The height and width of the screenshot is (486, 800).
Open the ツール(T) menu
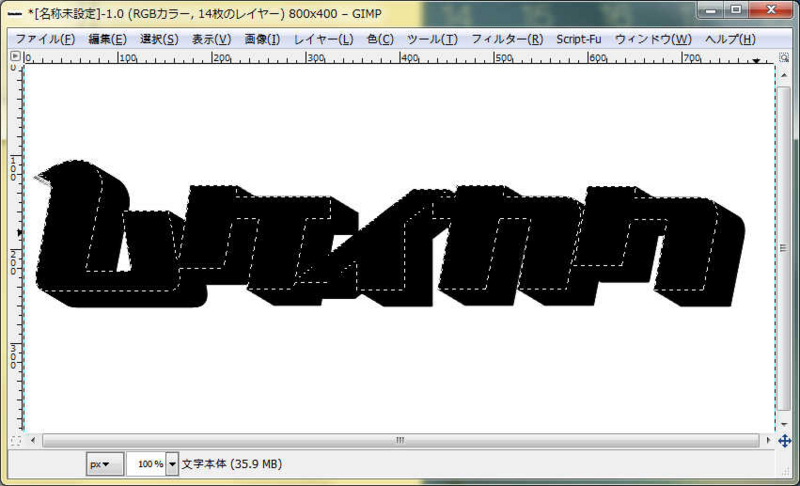432,39
